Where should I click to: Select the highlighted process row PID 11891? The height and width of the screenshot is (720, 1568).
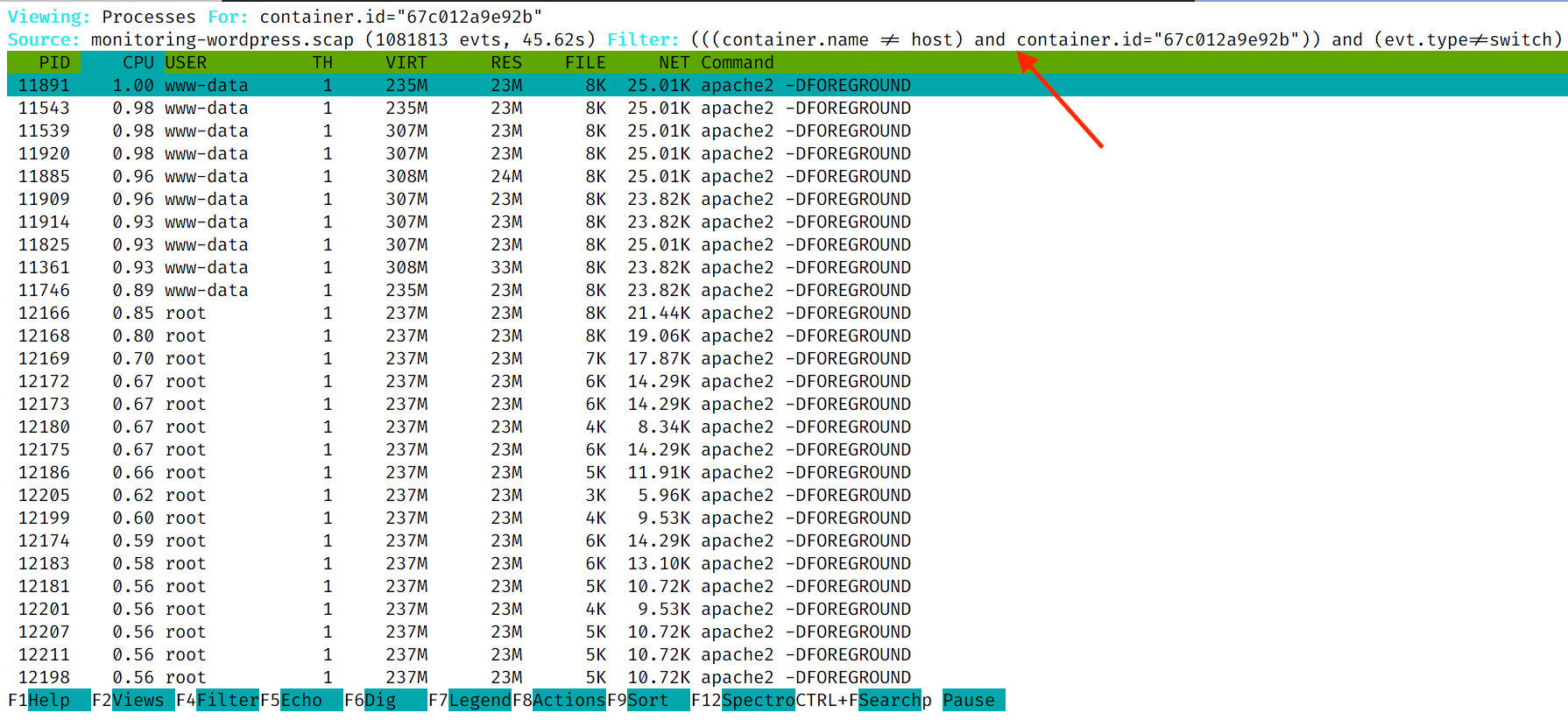788,85
